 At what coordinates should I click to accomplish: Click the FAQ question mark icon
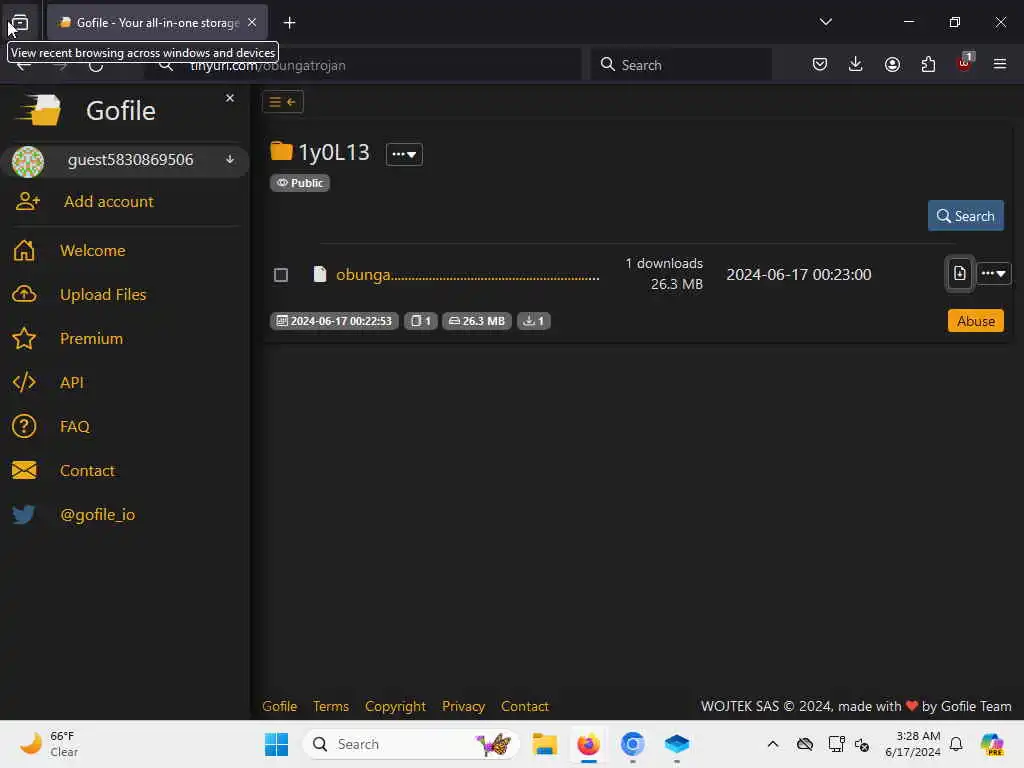coord(24,426)
